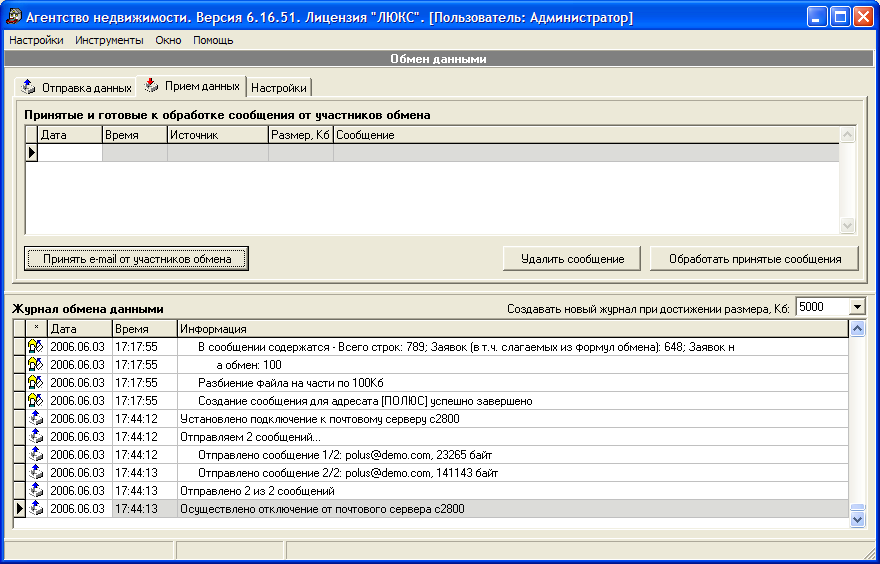This screenshot has height=564, width=880.
Task: Click the Сообщение column header
Action: [x=586, y=135]
